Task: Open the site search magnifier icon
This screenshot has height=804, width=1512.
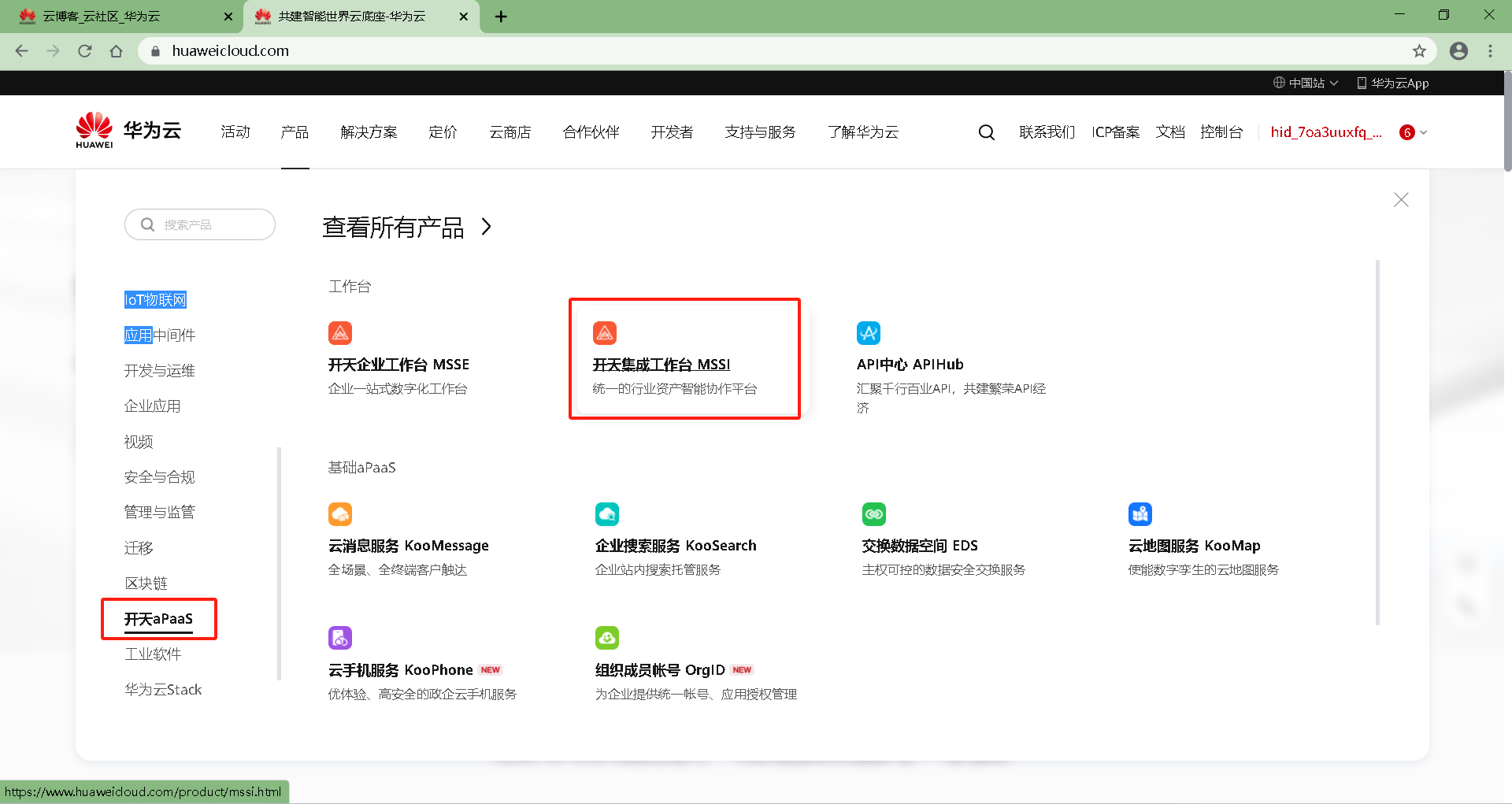Action: [986, 132]
